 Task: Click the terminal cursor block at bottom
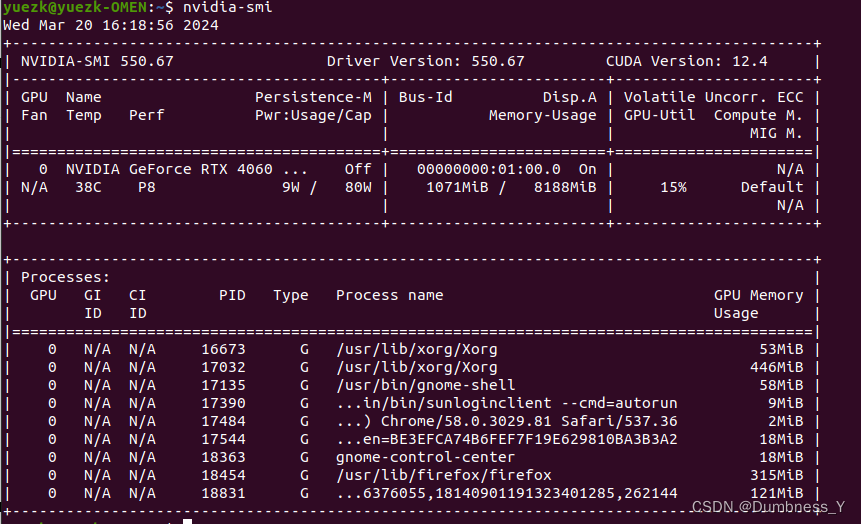pyautogui.click(x=187, y=521)
